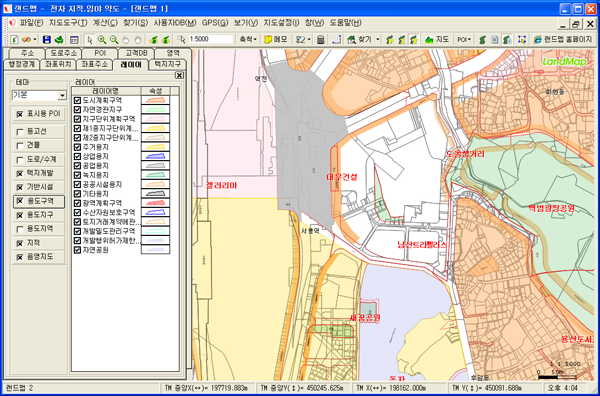Toggle the 기반시설 option
This screenshot has width=600, height=396.
[x=20, y=187]
